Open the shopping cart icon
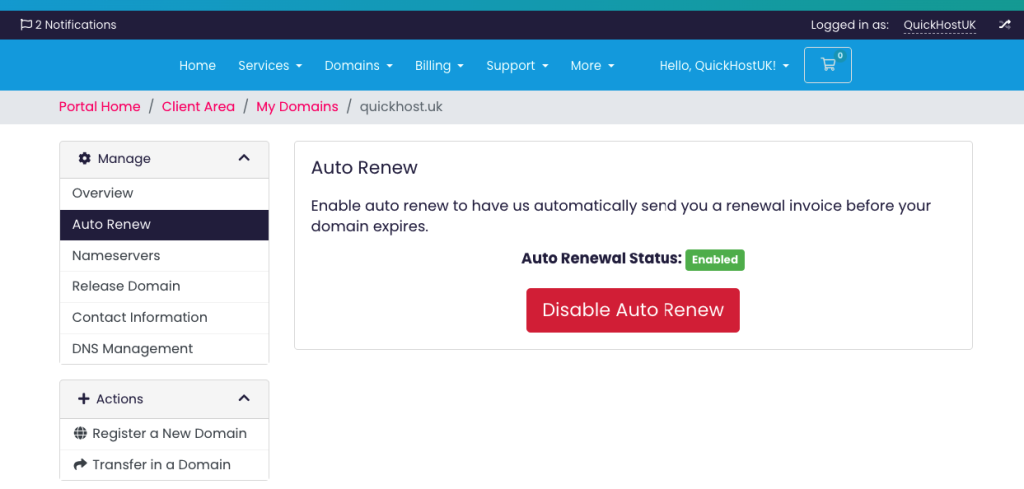Screen dimensions: 1024x489 827,65
